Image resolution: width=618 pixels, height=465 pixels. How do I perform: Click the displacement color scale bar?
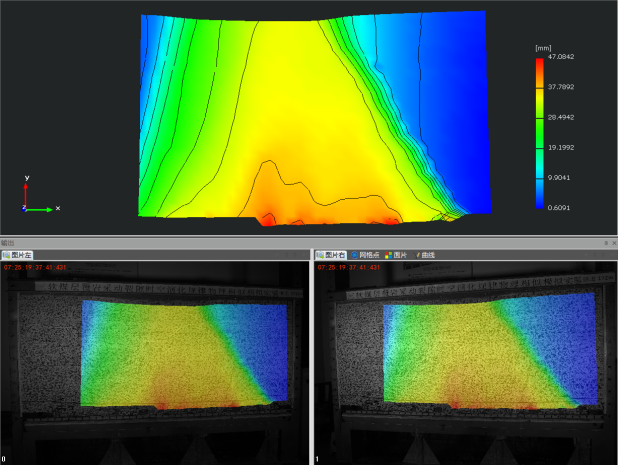539,135
